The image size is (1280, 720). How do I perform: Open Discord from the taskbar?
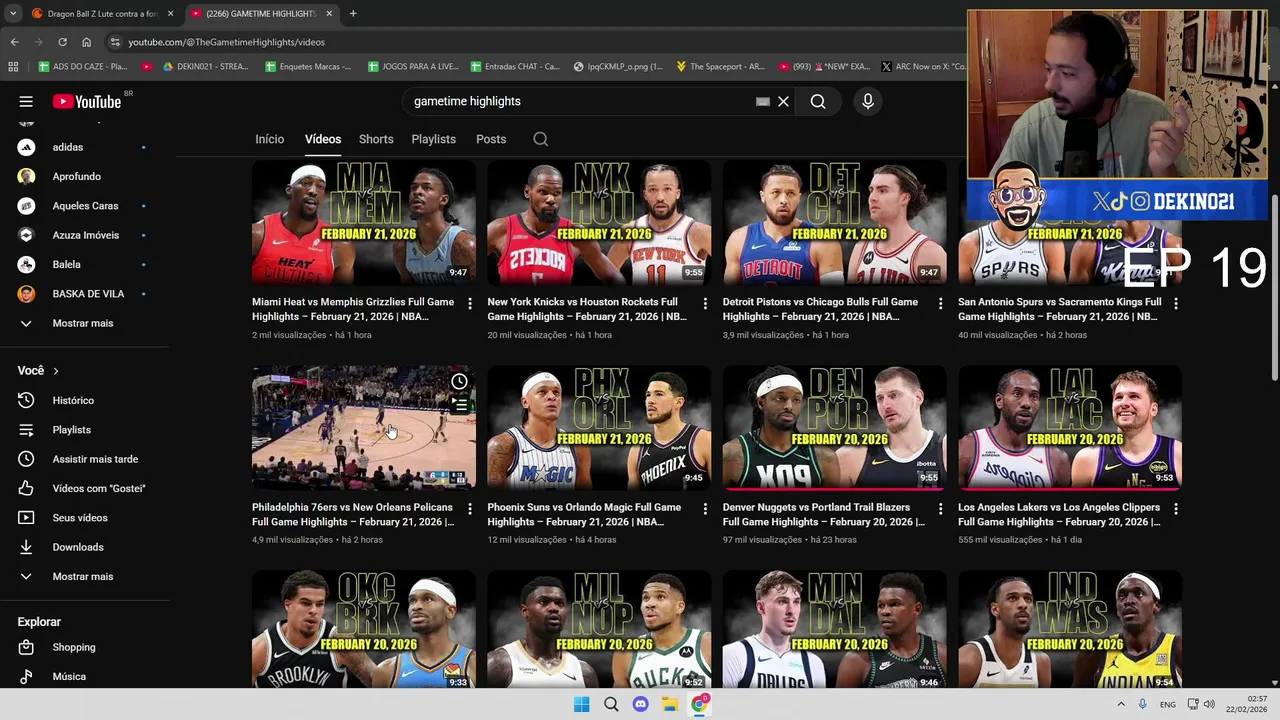[640, 704]
